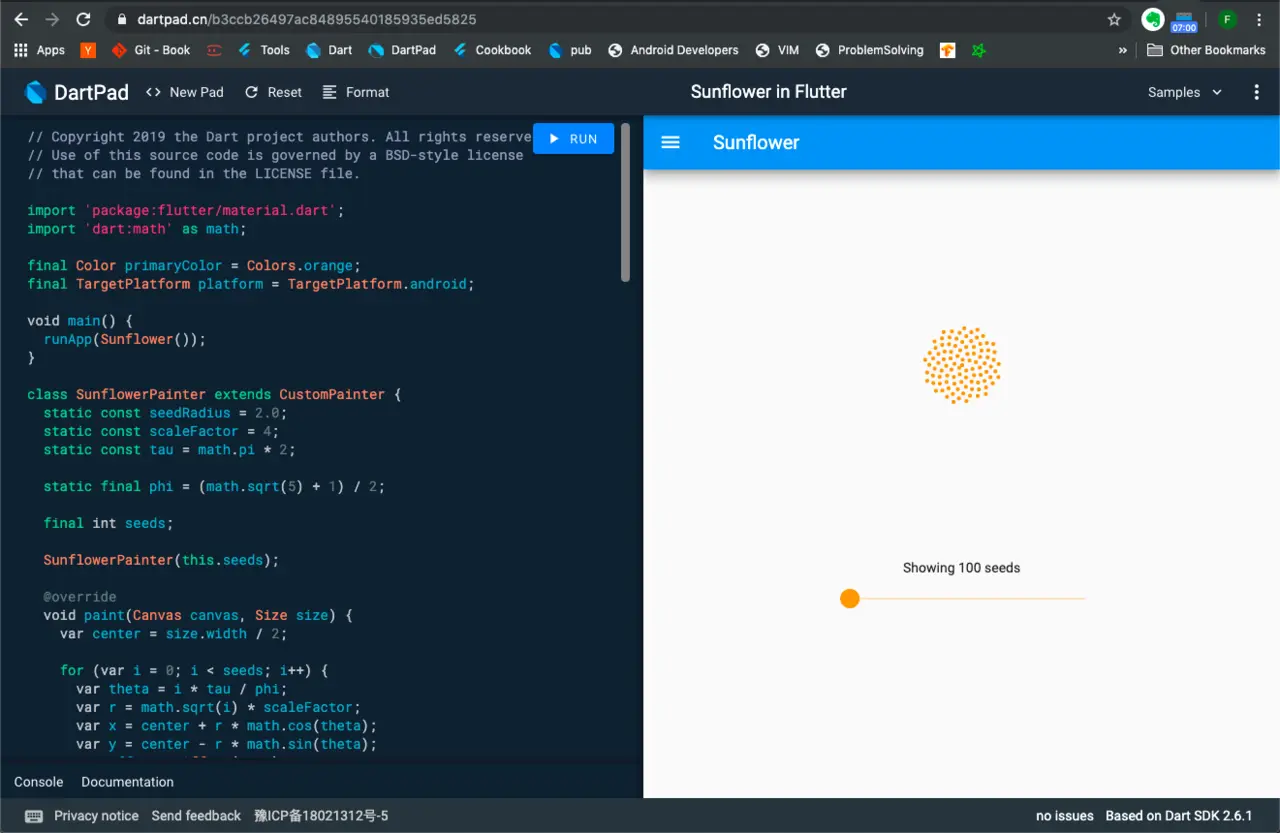Click the browser forward arrow
The width and height of the screenshot is (1280, 833).
pyautogui.click(x=52, y=19)
